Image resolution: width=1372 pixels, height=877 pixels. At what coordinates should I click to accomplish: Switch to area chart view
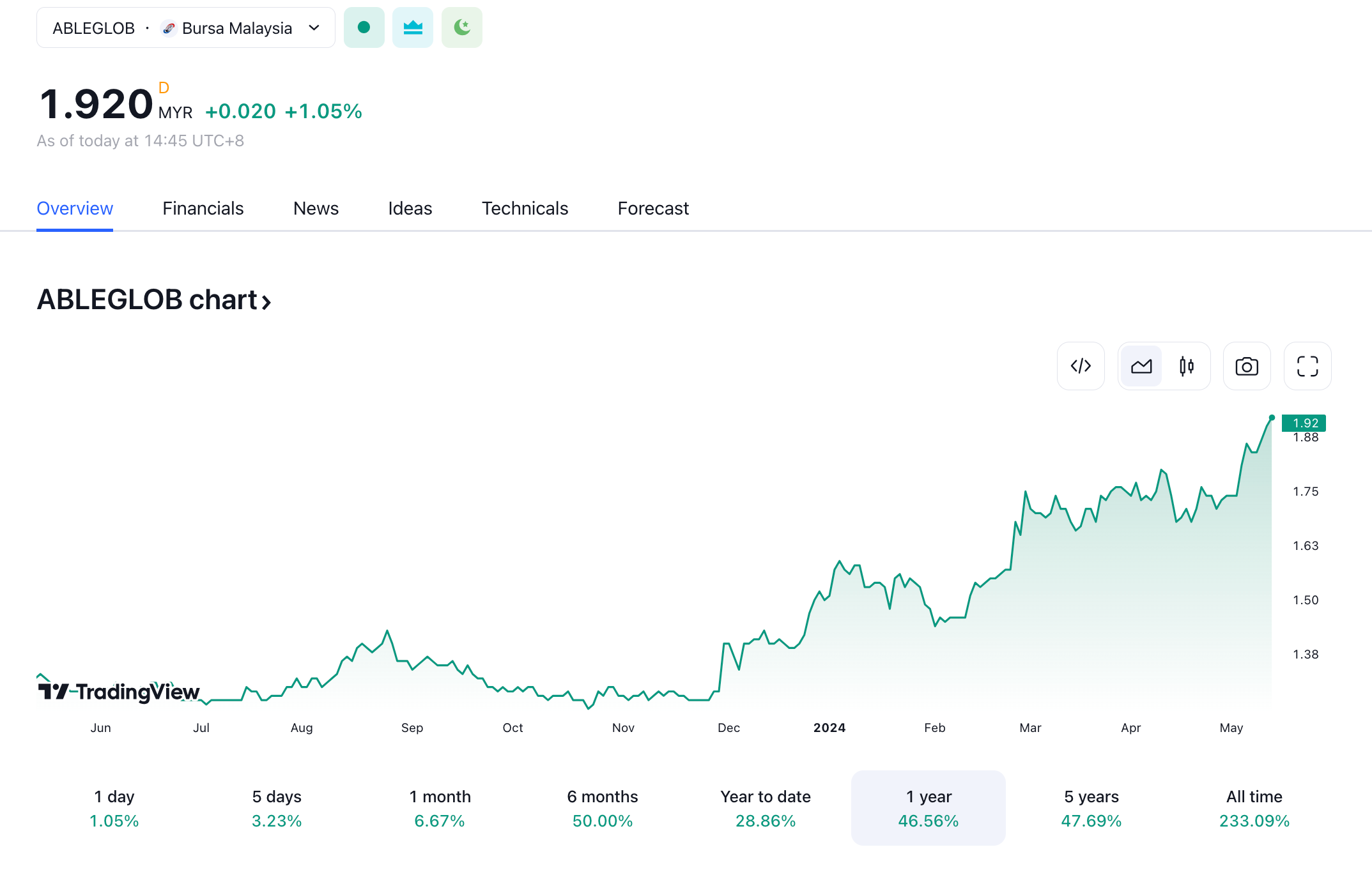click(1141, 366)
